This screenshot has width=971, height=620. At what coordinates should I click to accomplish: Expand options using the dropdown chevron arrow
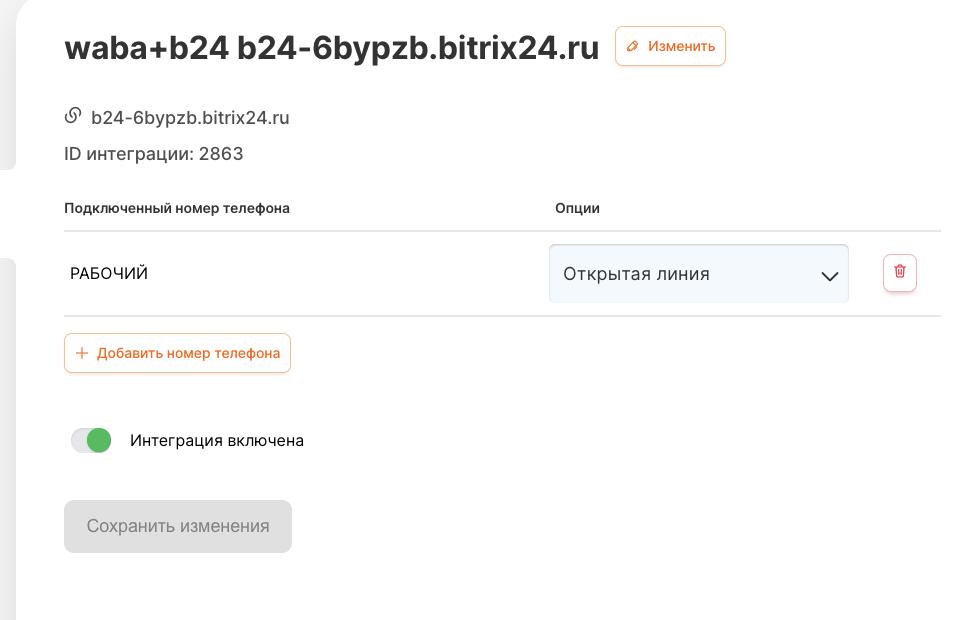(x=829, y=276)
